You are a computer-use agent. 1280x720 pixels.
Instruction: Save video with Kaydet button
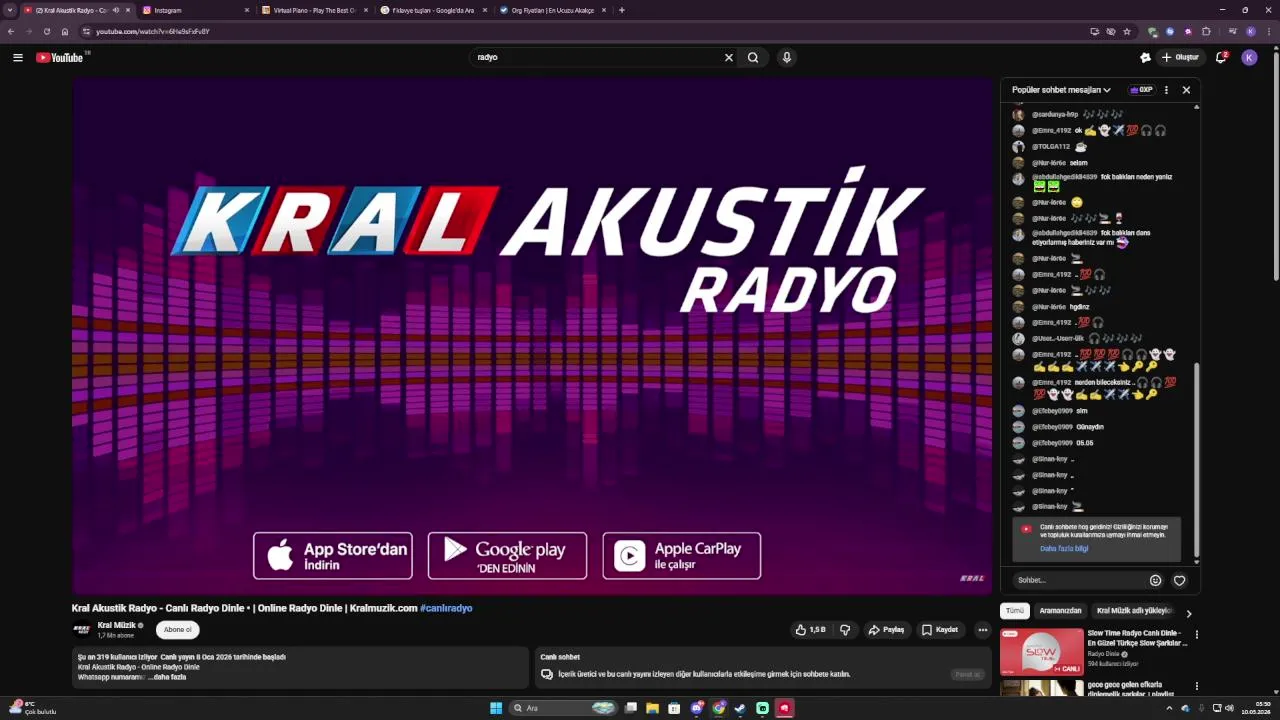point(940,630)
